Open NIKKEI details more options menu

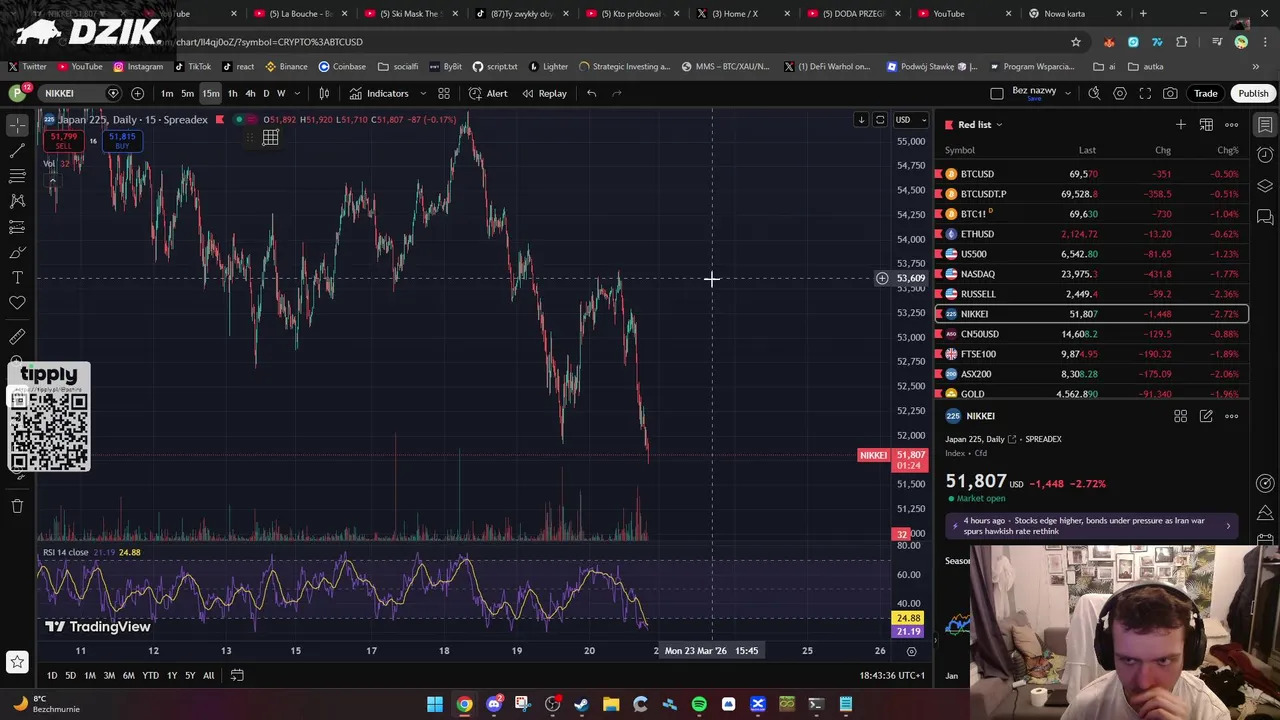tap(1232, 416)
